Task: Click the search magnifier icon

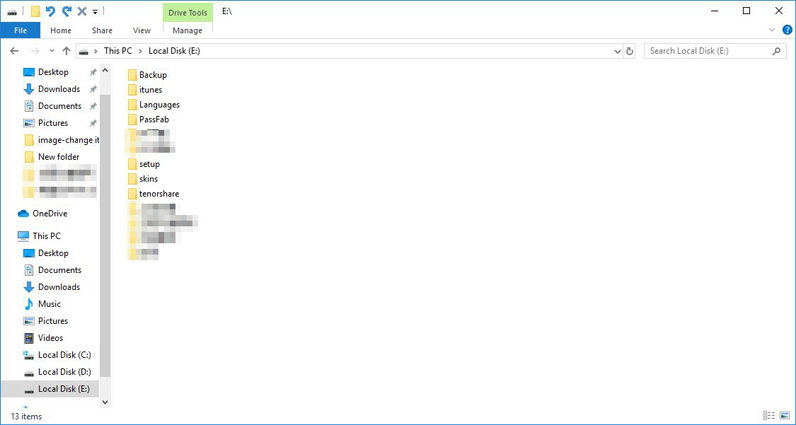Action: pyautogui.click(x=776, y=50)
